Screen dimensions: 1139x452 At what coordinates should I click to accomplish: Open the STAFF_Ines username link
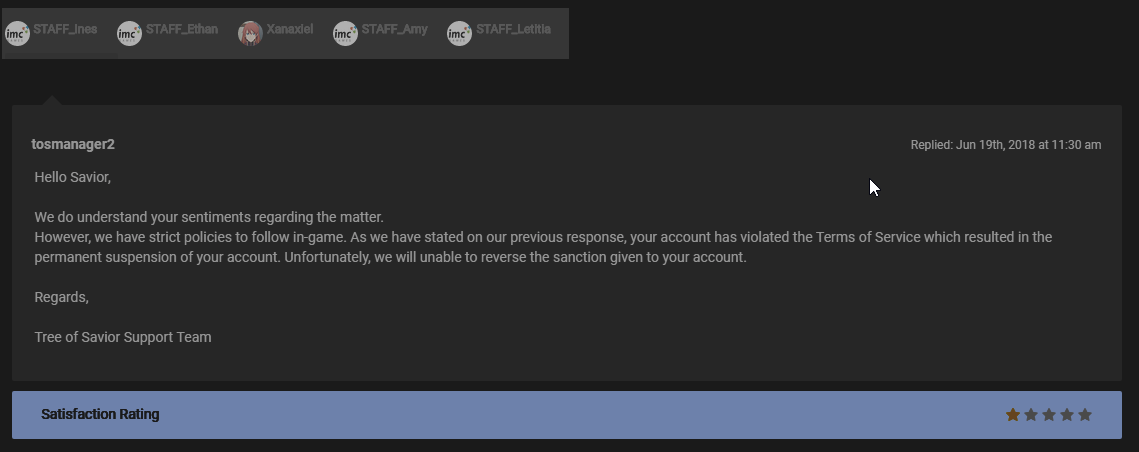click(x=65, y=29)
